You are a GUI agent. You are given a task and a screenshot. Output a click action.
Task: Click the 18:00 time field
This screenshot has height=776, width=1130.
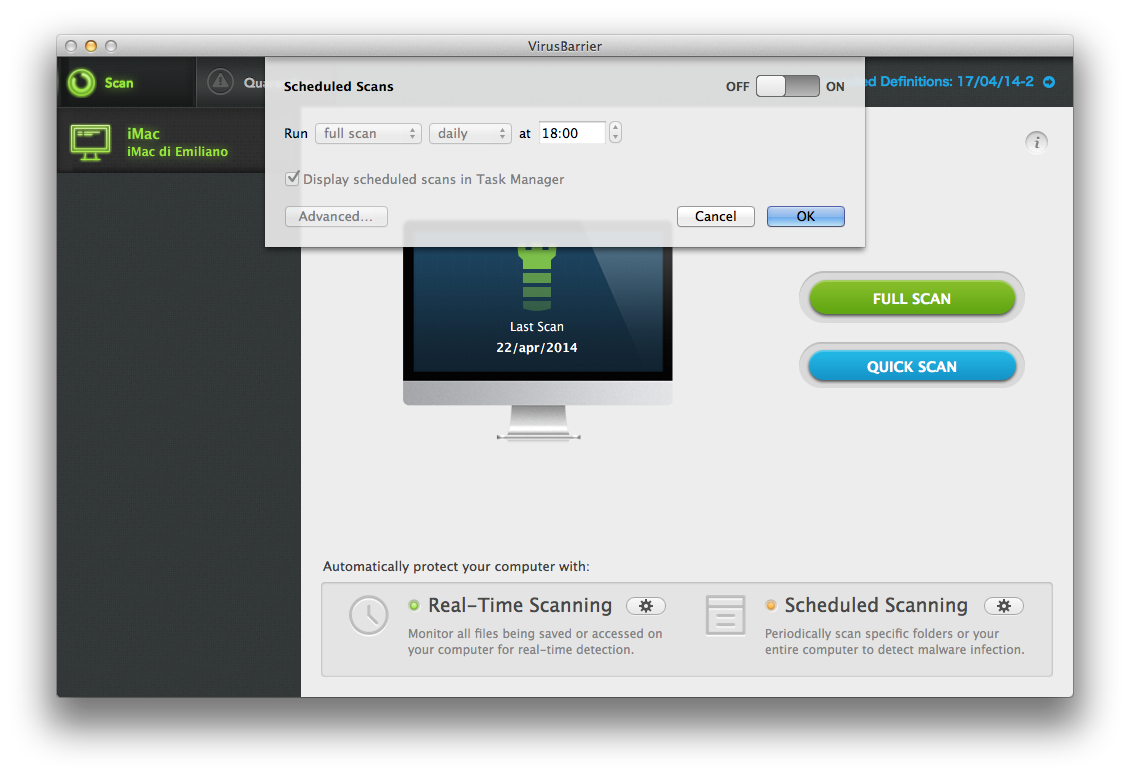coord(572,133)
